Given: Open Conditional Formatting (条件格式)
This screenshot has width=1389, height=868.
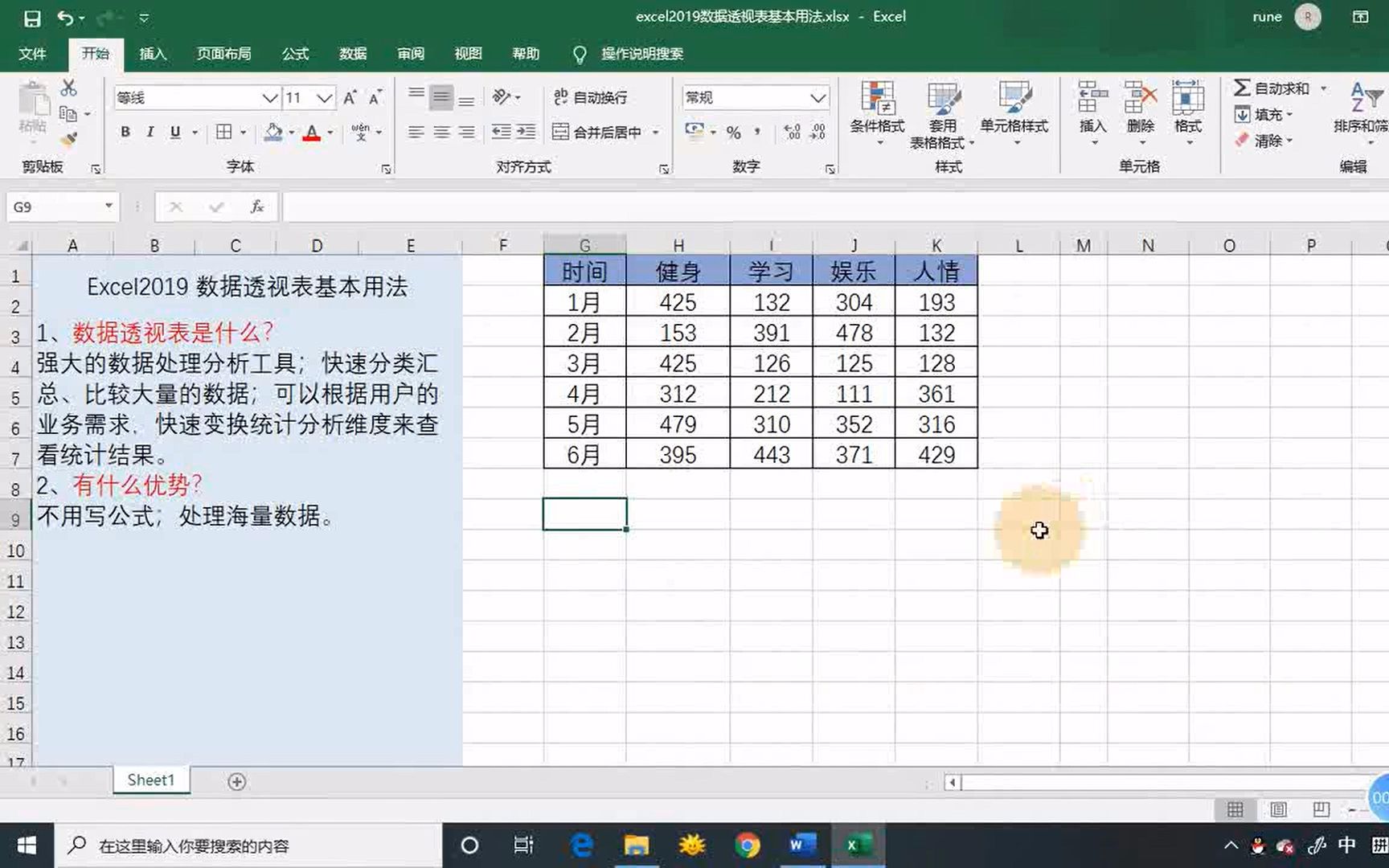Looking at the screenshot, I should tap(878, 113).
